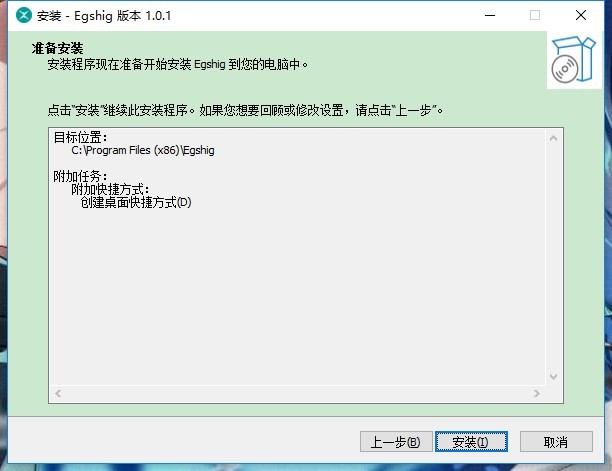Click the vertical scrollbar track in memo

(x=553, y=258)
